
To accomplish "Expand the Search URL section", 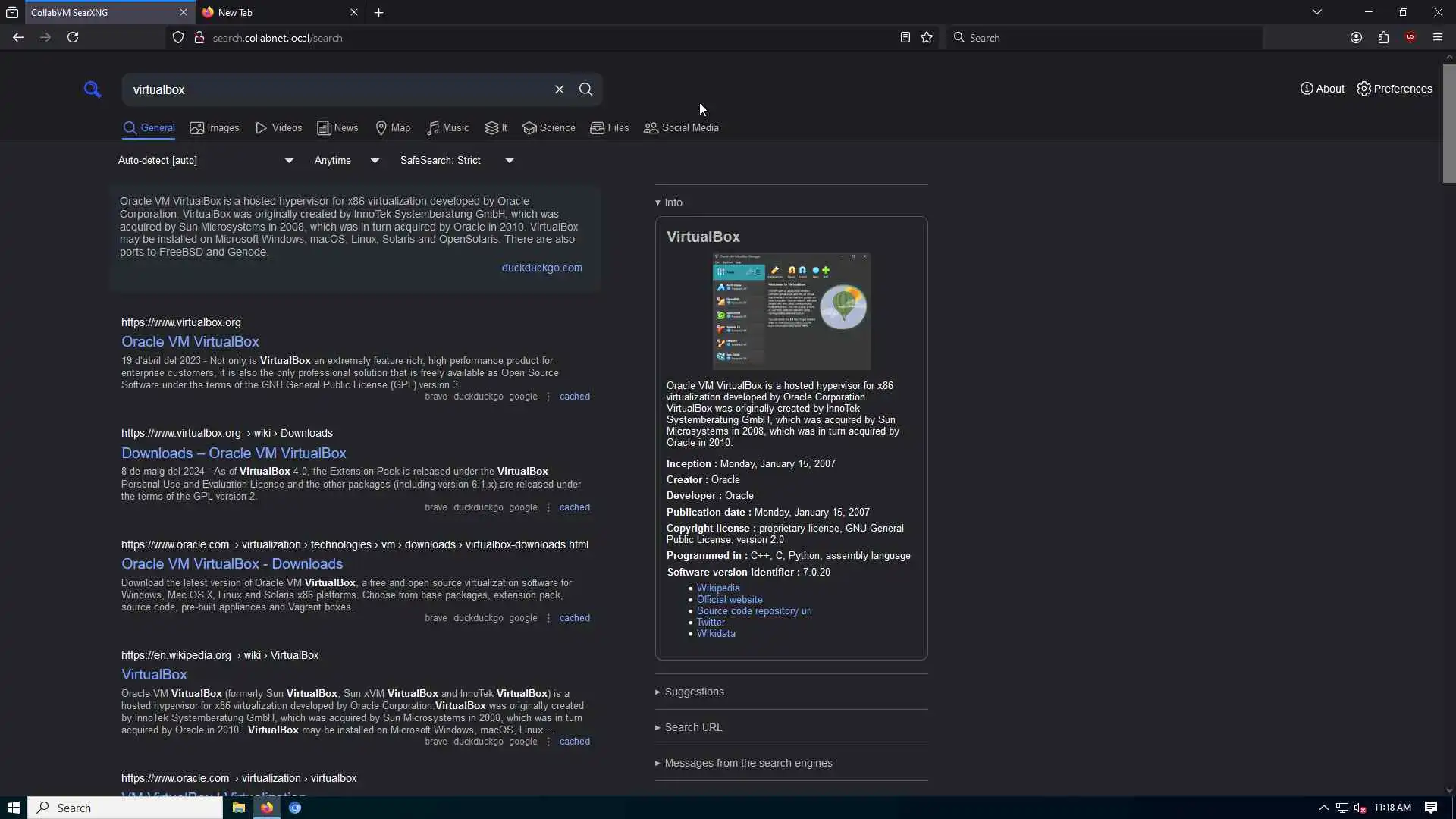I will (692, 727).
